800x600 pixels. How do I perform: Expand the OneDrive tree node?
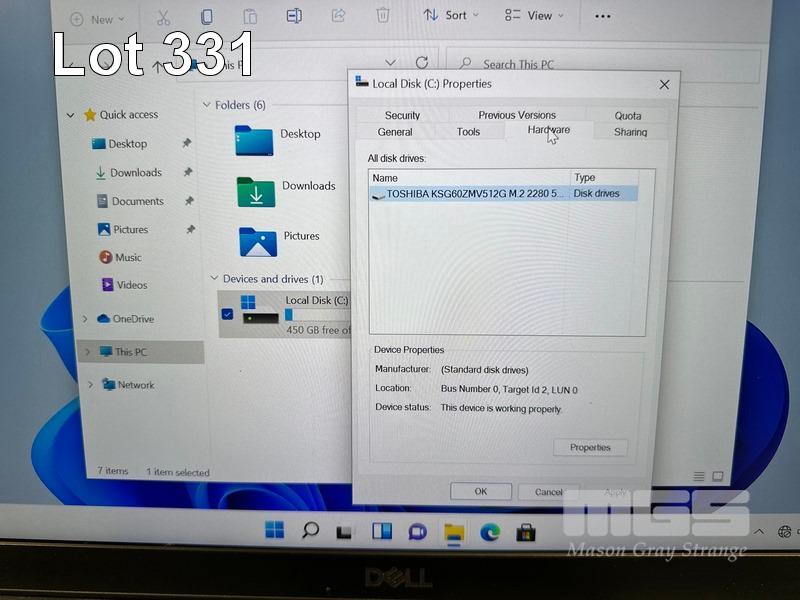coord(85,319)
